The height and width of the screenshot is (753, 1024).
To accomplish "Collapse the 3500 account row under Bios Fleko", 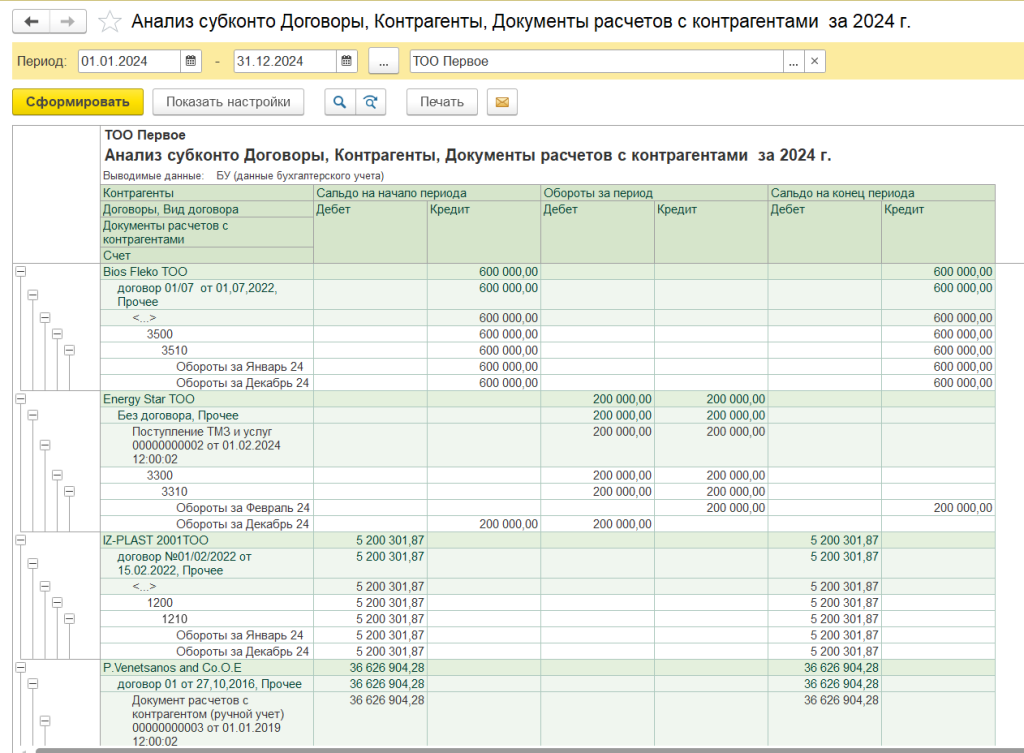I will coord(57,334).
